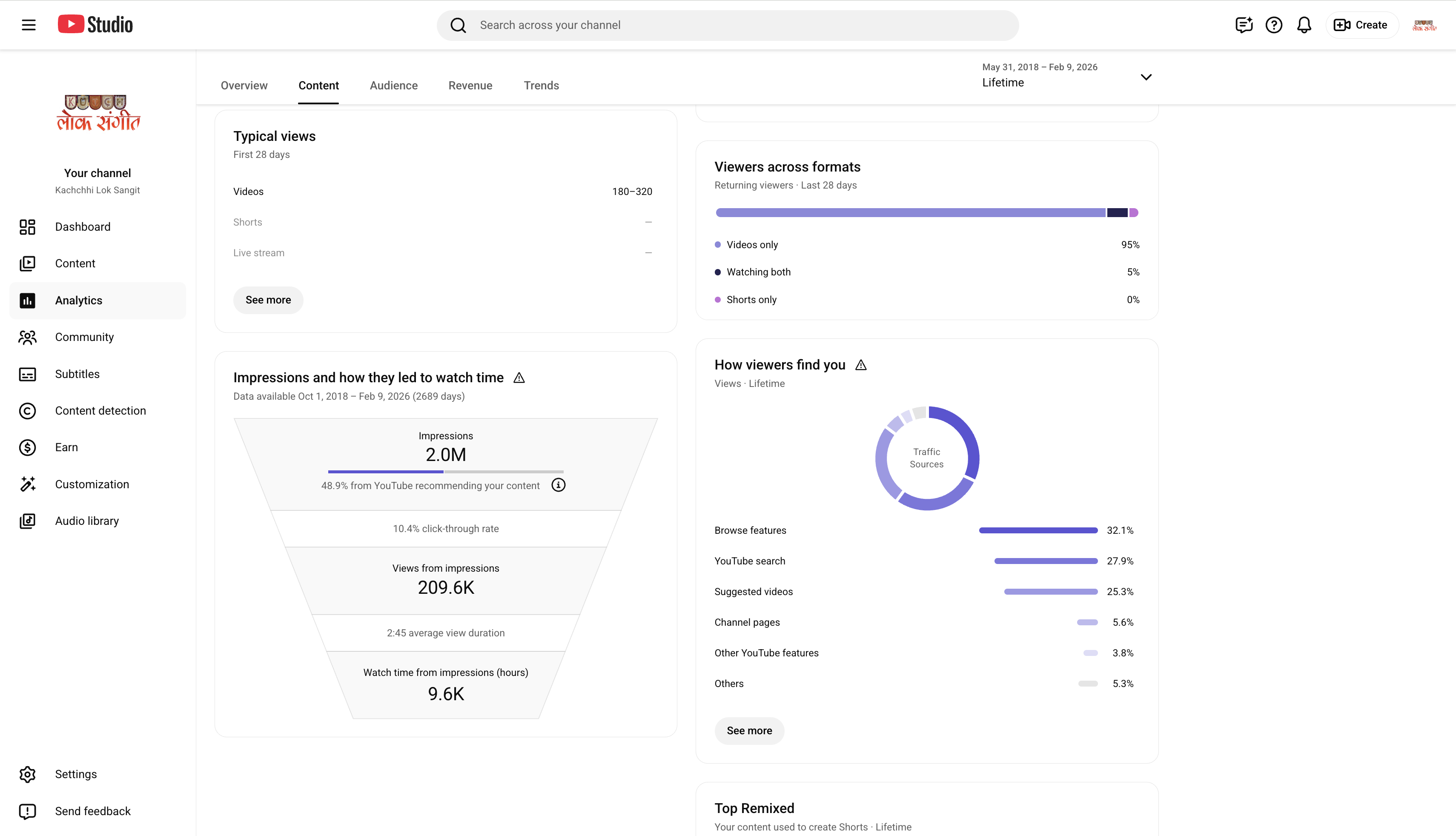
Task: Click the Channel pages traffic source row
Action: click(924, 622)
